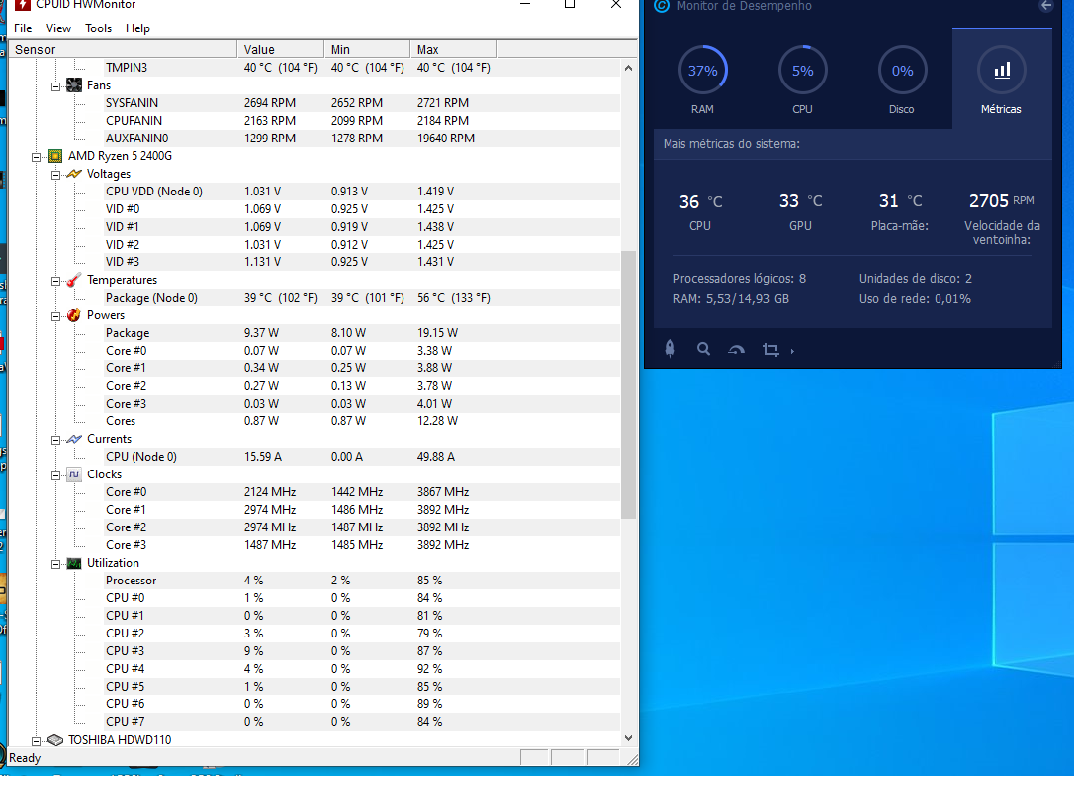1078x790 pixels.
Task: Click the Value column header
Action: point(280,50)
